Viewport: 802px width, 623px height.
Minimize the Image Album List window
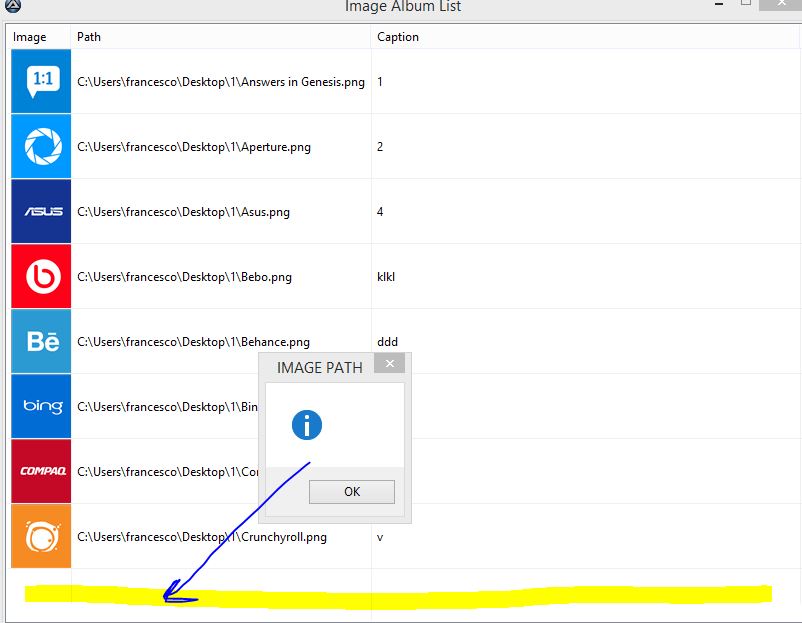[x=719, y=4]
